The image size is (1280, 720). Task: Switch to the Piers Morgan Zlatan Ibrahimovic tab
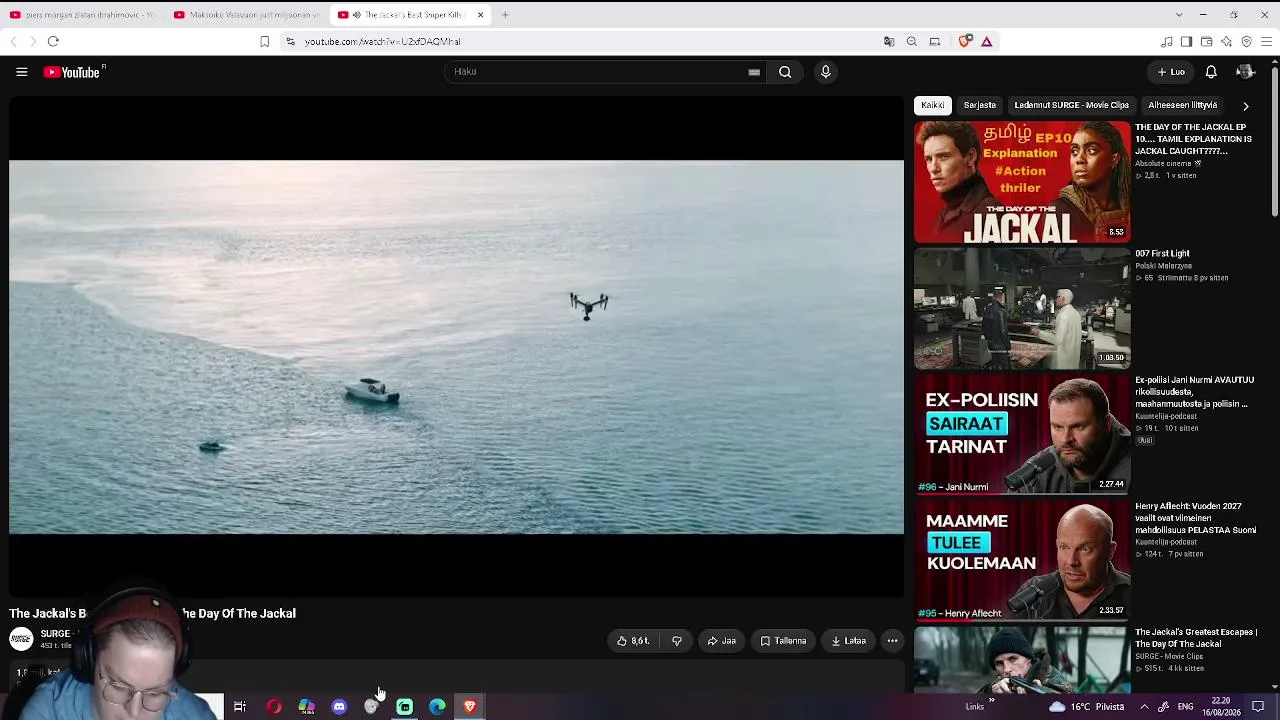84,15
